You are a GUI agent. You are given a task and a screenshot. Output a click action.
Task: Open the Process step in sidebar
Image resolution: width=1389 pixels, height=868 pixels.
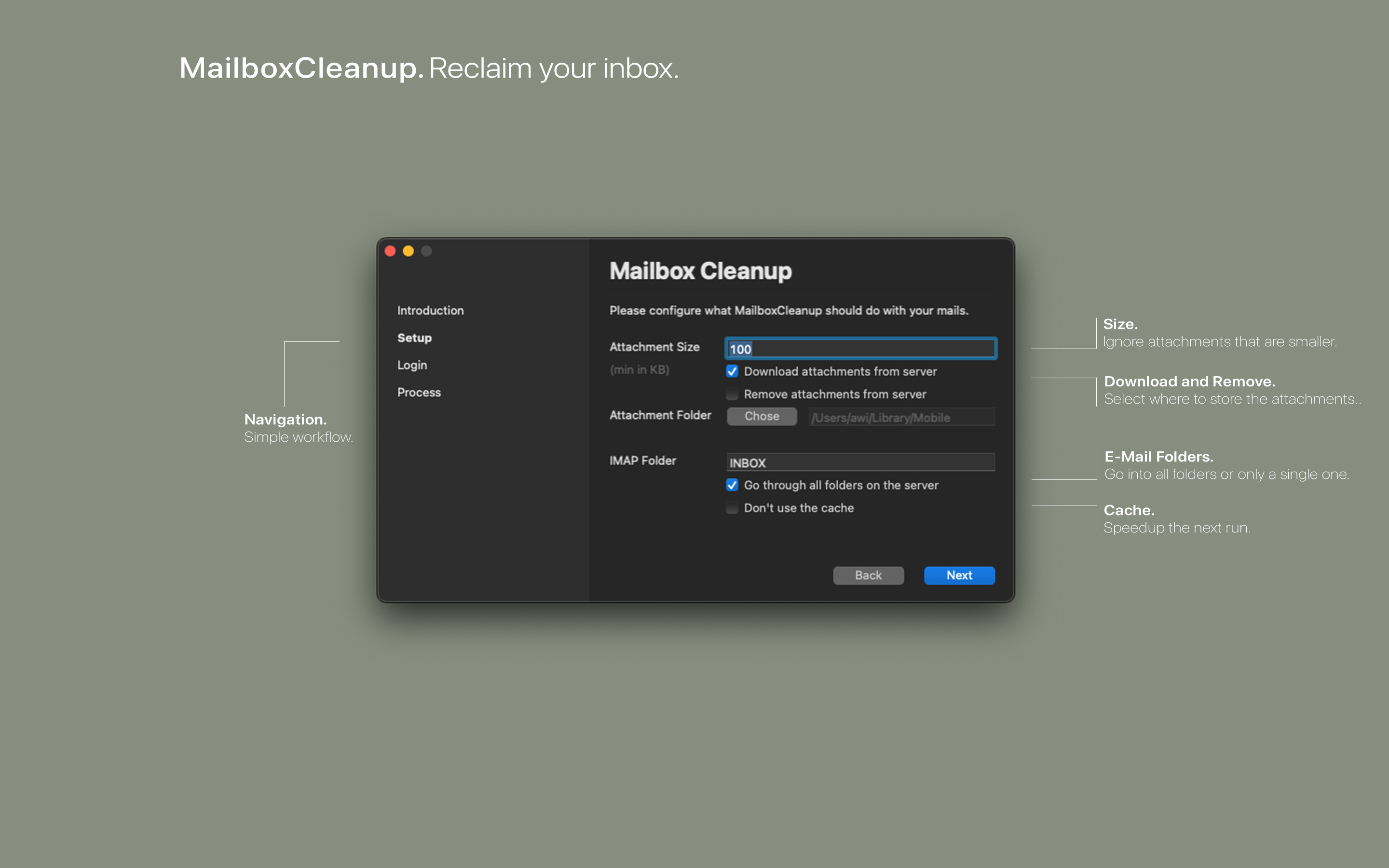419,393
